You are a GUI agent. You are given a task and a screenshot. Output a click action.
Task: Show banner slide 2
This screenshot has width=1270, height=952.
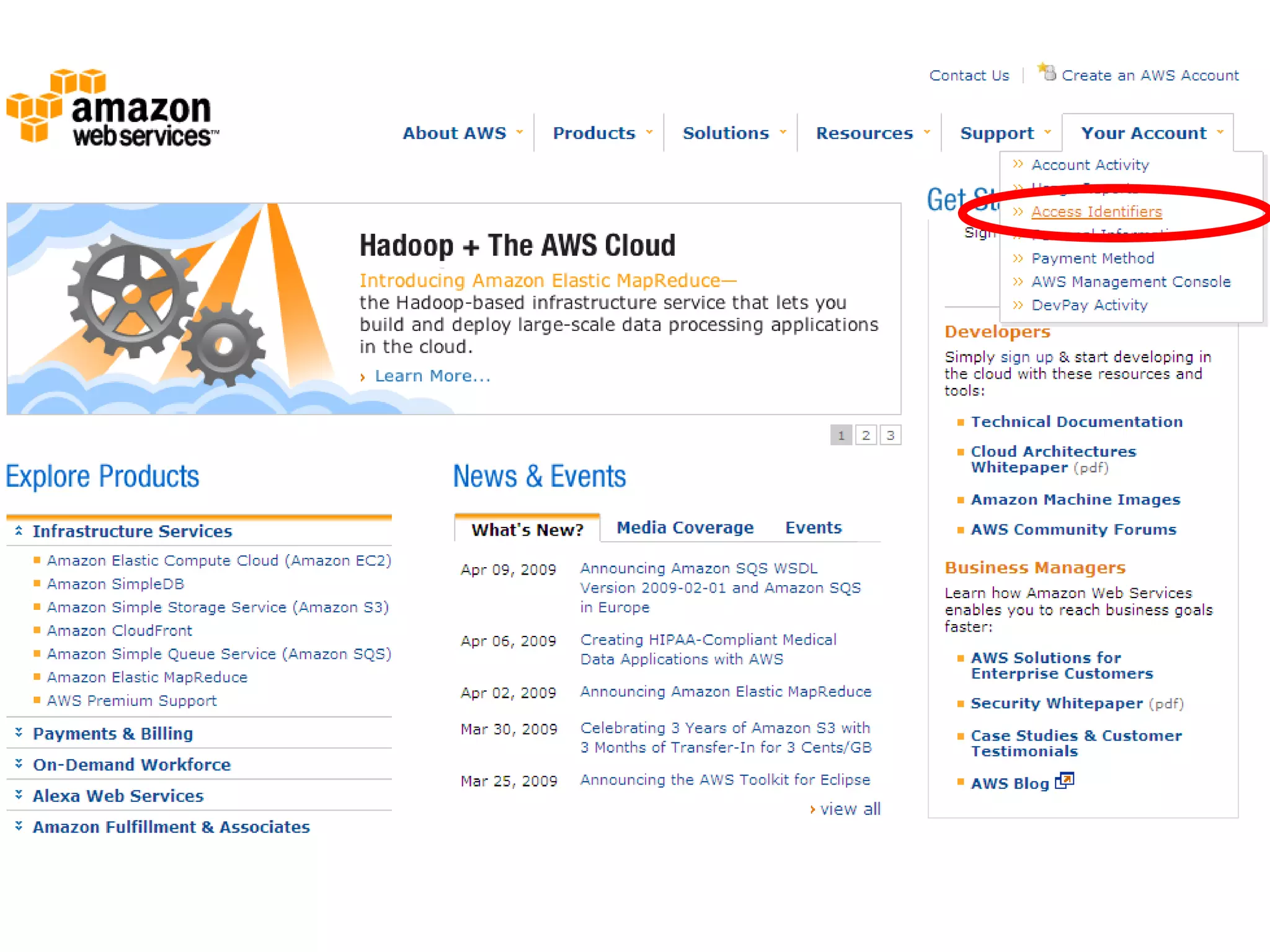(866, 435)
